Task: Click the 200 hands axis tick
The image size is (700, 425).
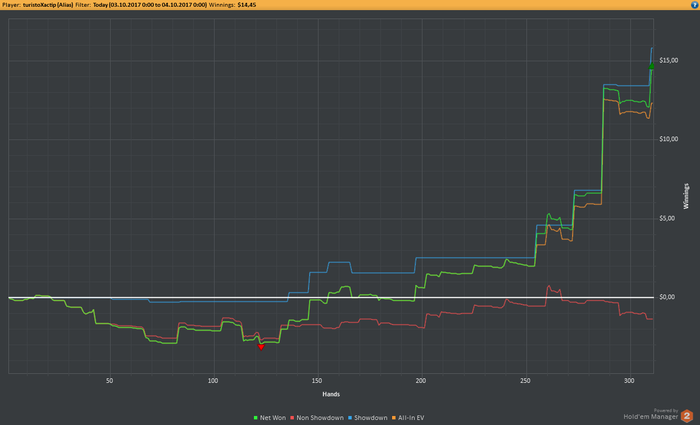Action: coord(421,381)
